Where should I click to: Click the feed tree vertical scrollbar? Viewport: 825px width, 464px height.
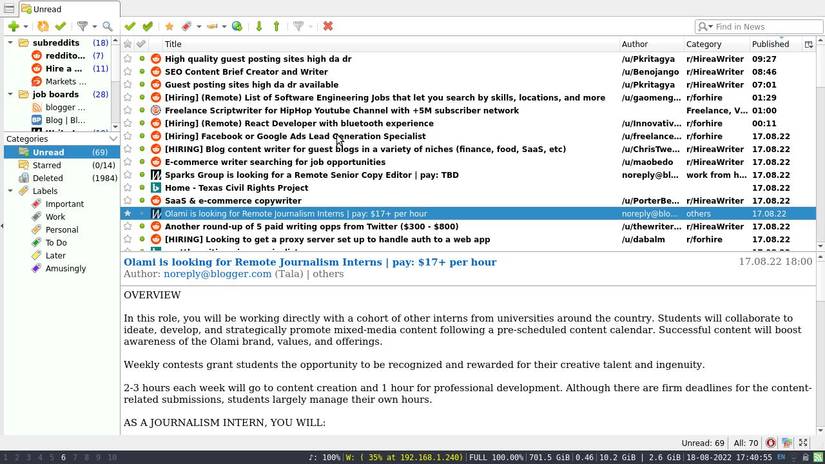point(115,83)
